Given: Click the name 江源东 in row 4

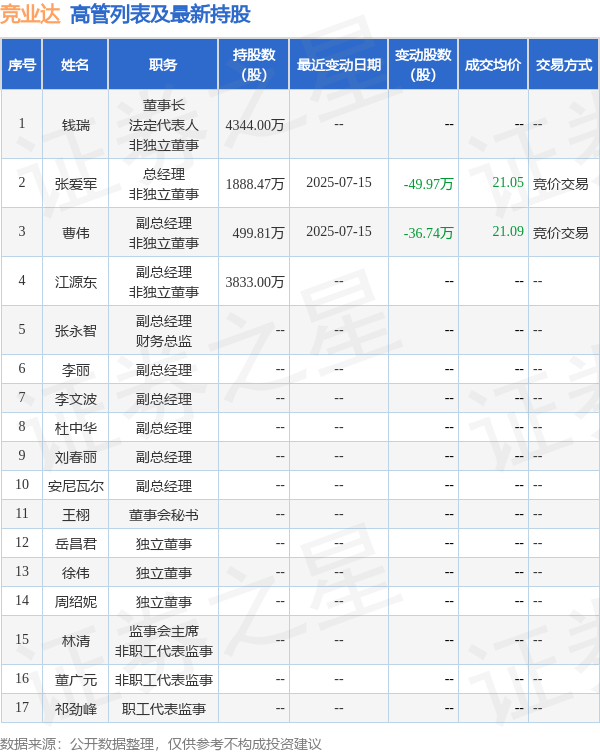Looking at the screenshot, I should click(x=75, y=282).
